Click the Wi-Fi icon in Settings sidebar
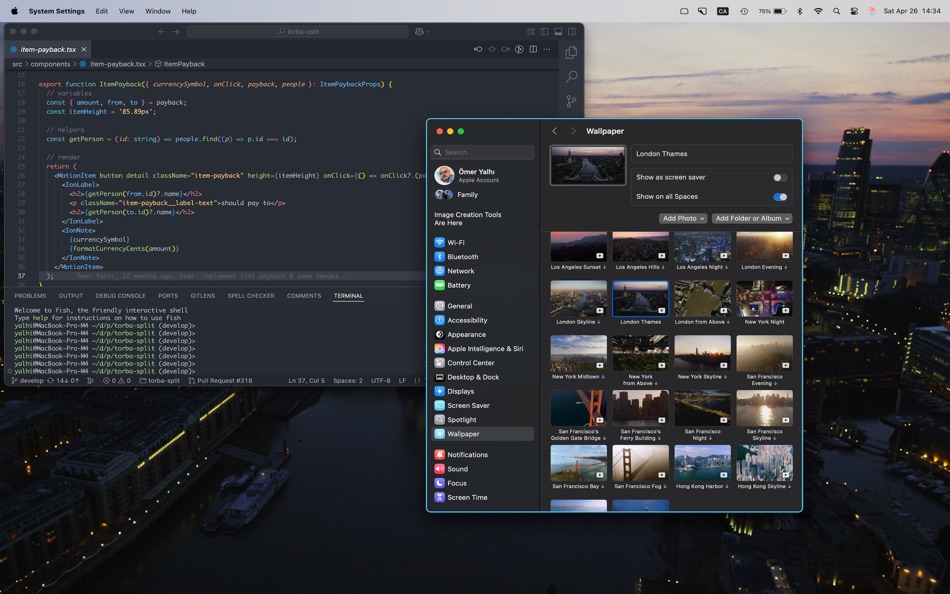Image resolution: width=950 pixels, height=594 pixels. click(x=440, y=242)
